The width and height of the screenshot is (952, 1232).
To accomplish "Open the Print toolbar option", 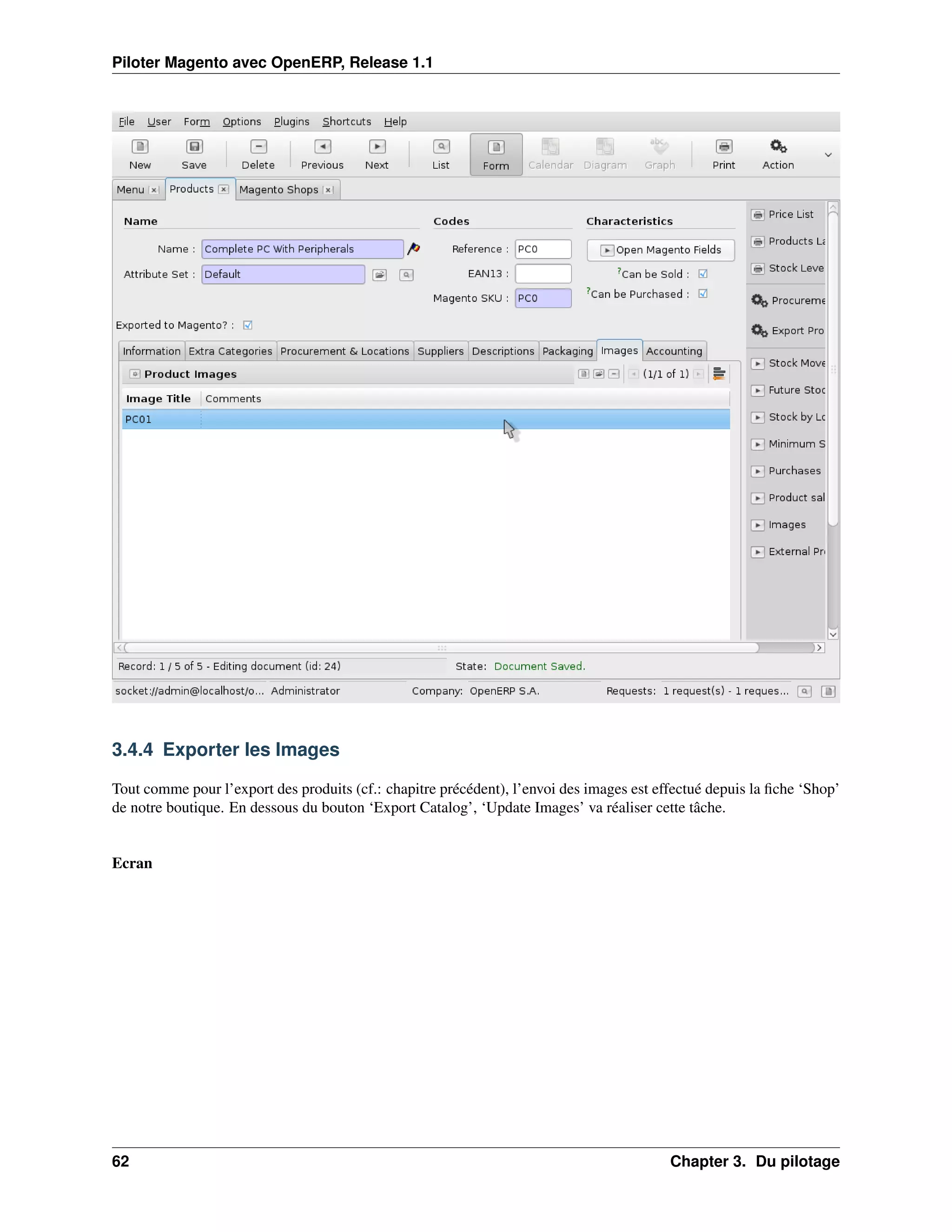I will tap(724, 153).
